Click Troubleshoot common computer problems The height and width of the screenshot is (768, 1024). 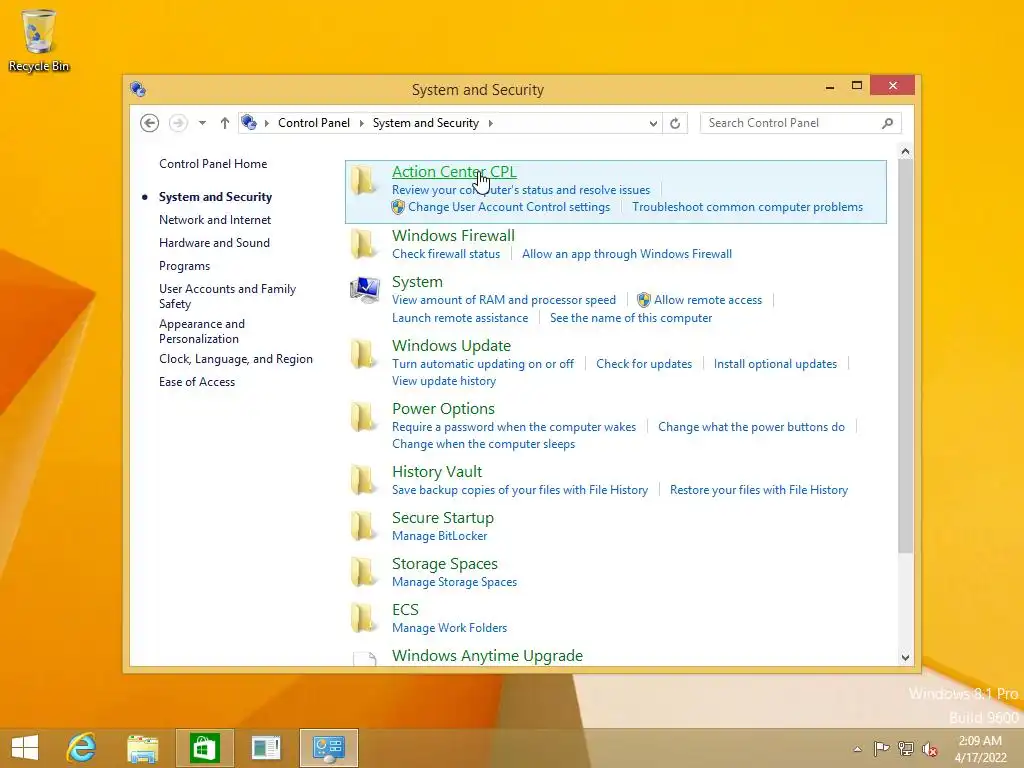[747, 207]
